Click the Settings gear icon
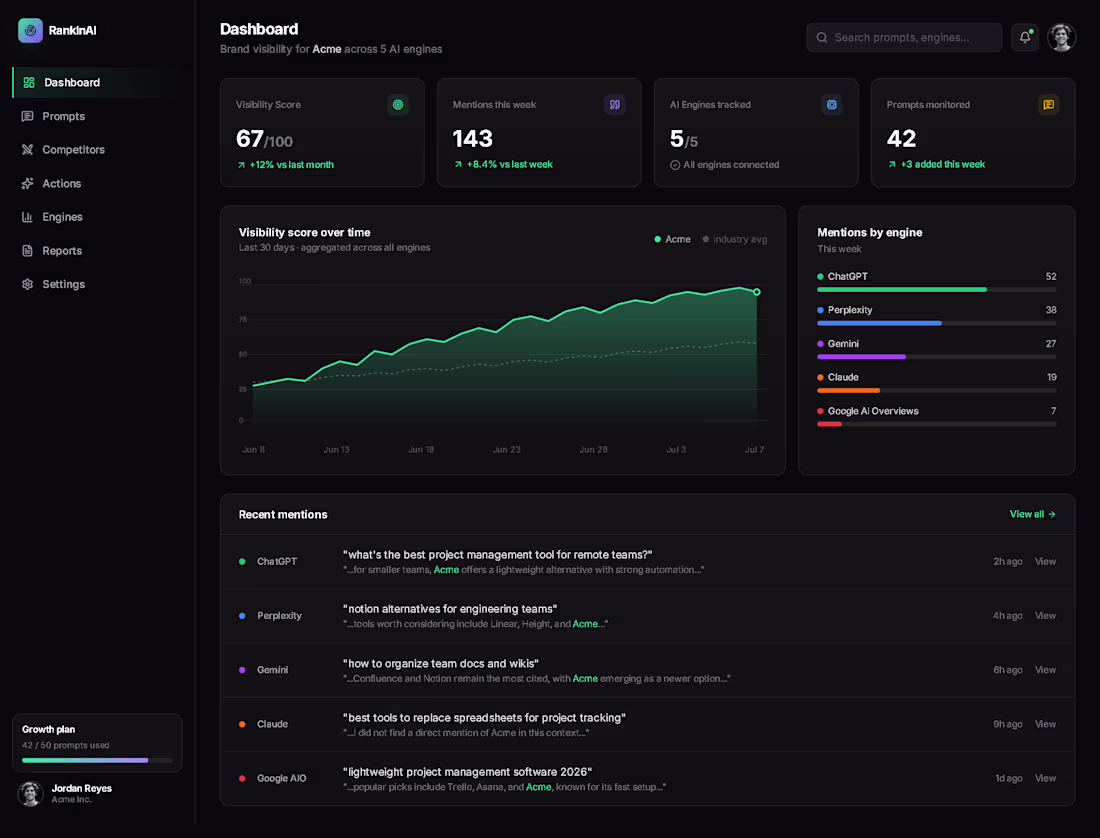The width and height of the screenshot is (1100, 838). 27,284
